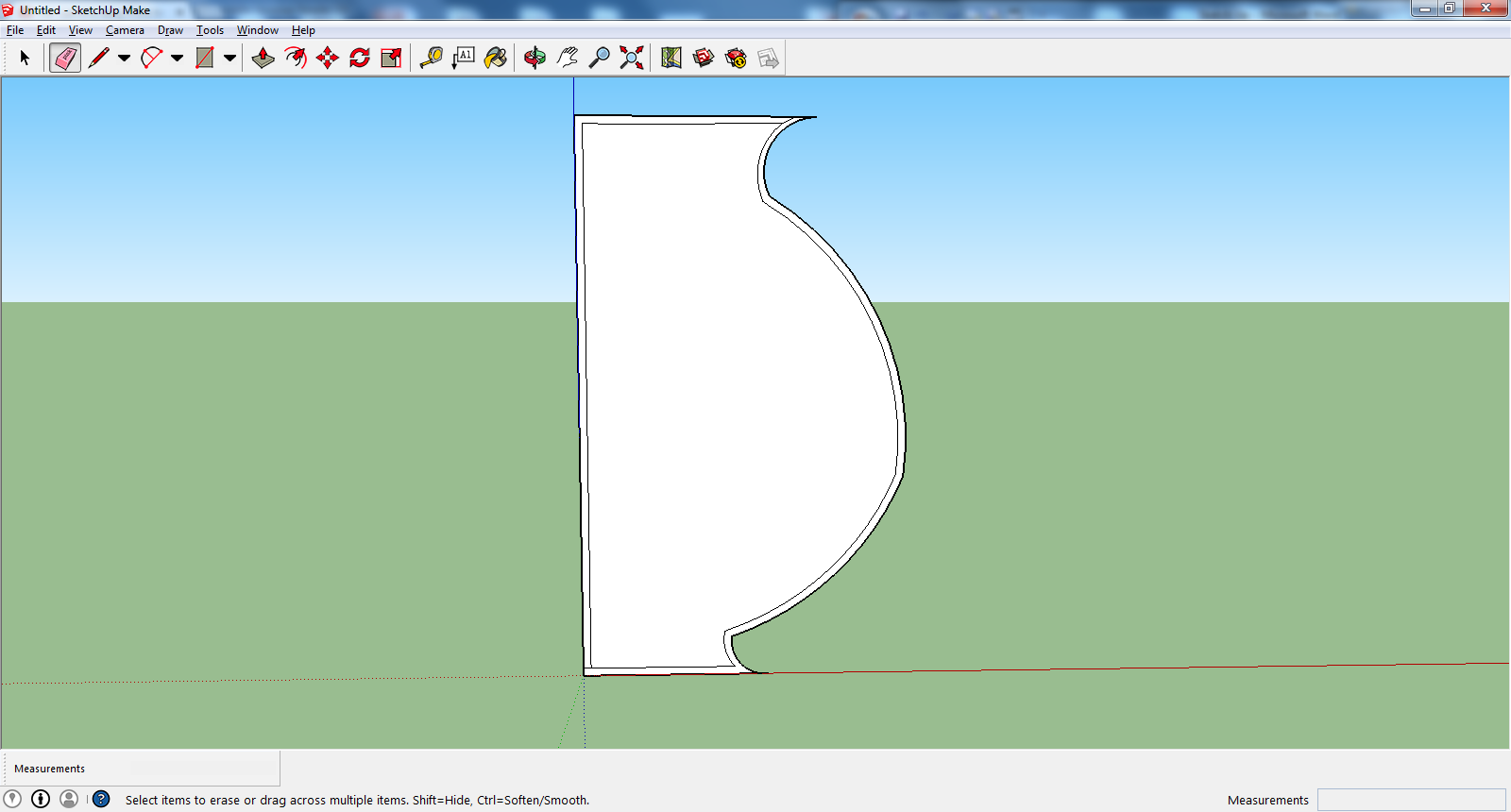The height and width of the screenshot is (812, 1511).
Task: Activate the Push/Pull tool
Action: coord(263,58)
